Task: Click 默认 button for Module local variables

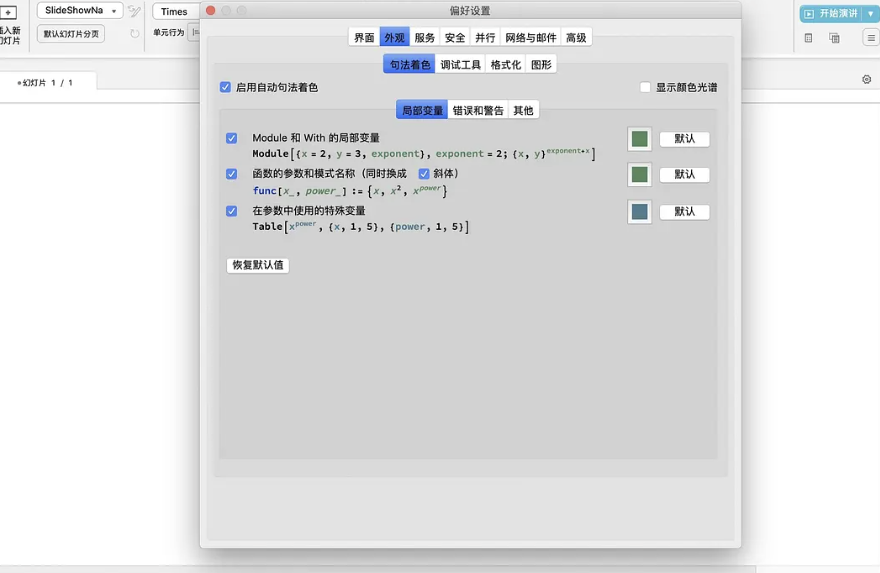Action: tap(685, 139)
